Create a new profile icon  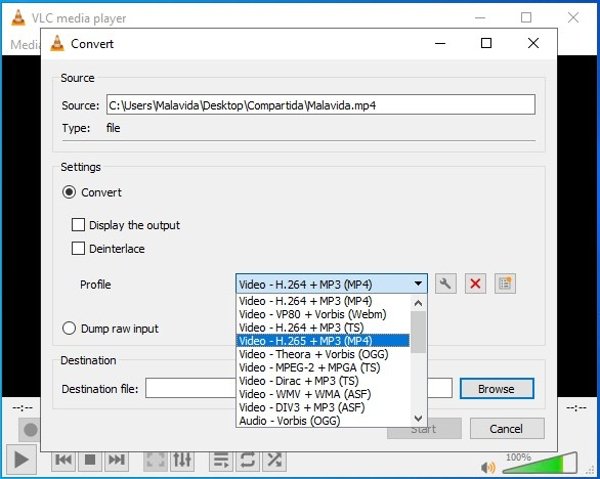pos(505,284)
